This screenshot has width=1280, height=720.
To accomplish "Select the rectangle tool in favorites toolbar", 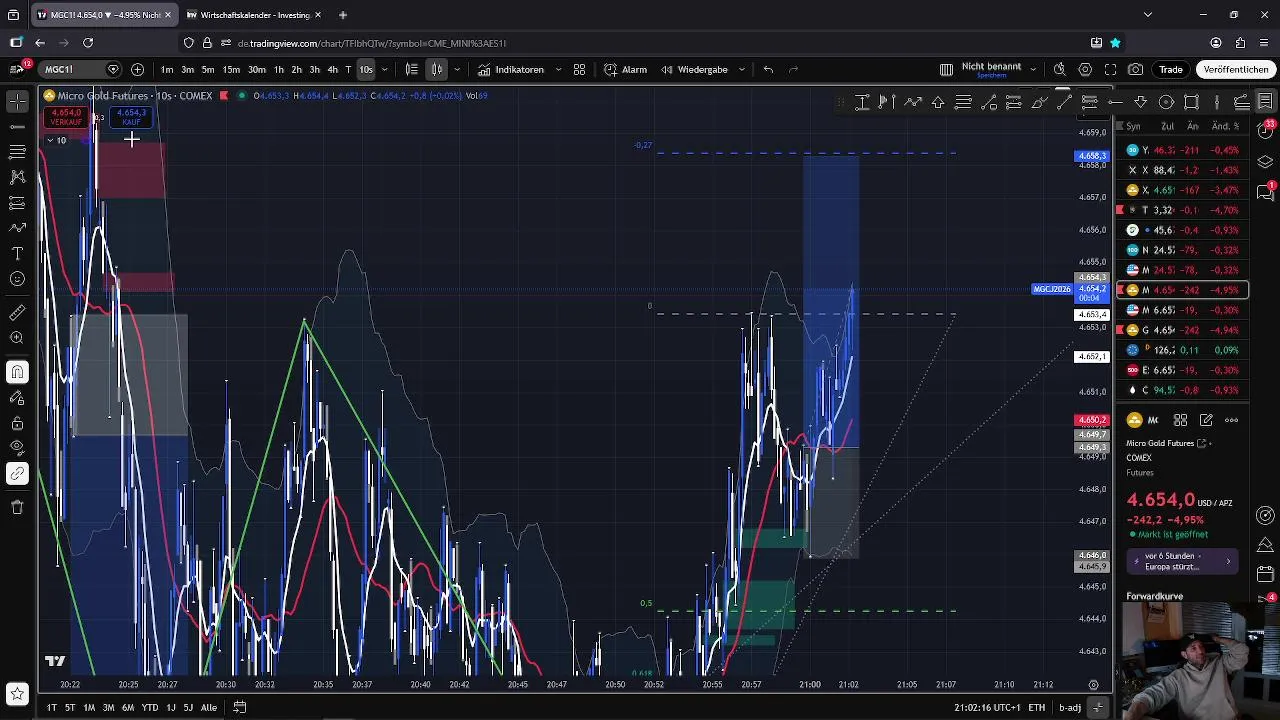I will 1191,102.
